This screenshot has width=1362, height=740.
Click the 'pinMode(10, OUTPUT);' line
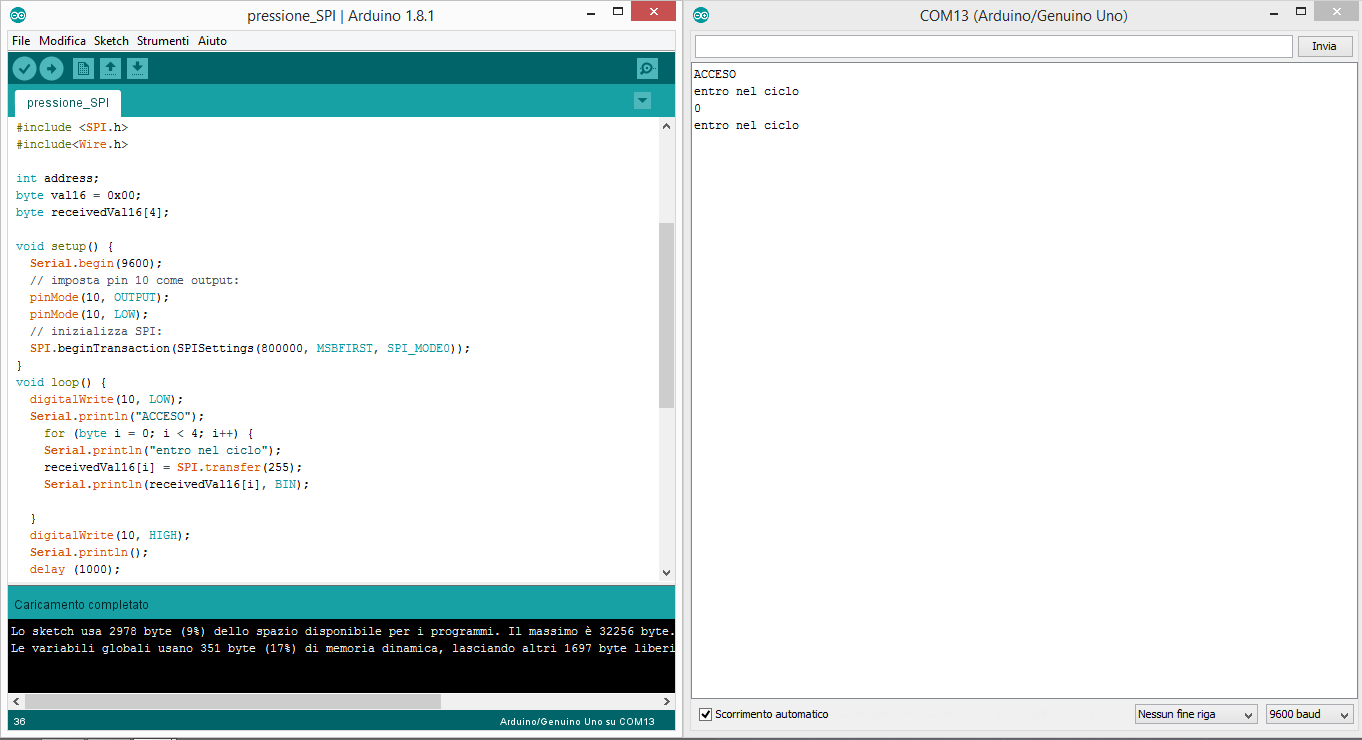[x=100, y=297]
